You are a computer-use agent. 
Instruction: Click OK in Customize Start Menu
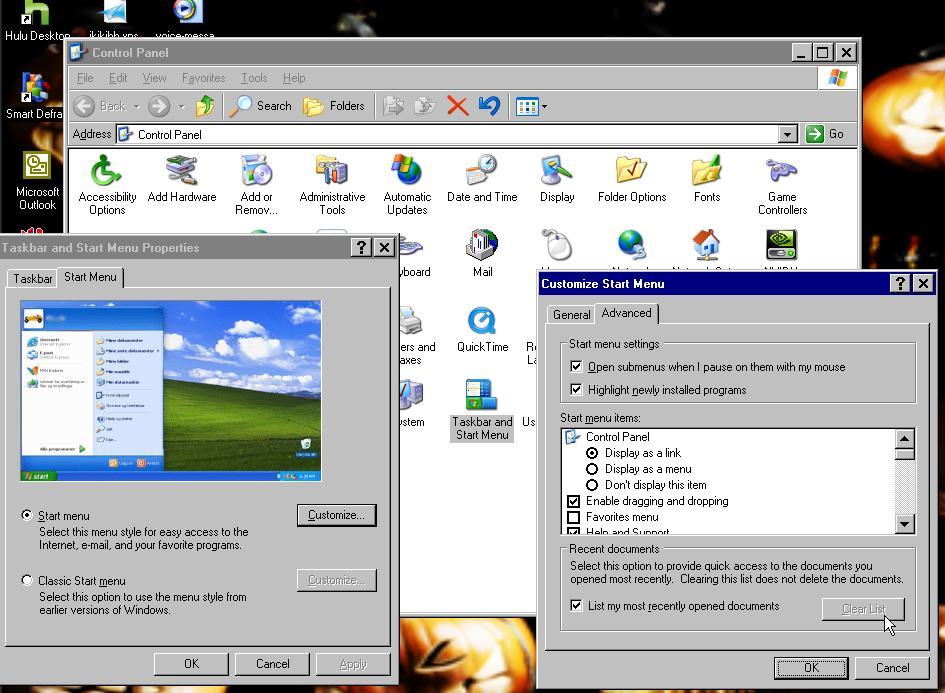pyautogui.click(x=811, y=668)
